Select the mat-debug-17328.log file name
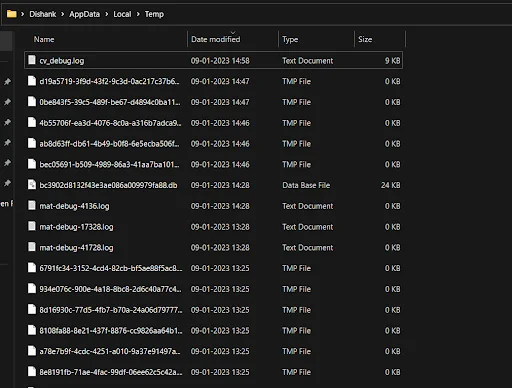512x388 pixels. tap(76, 227)
